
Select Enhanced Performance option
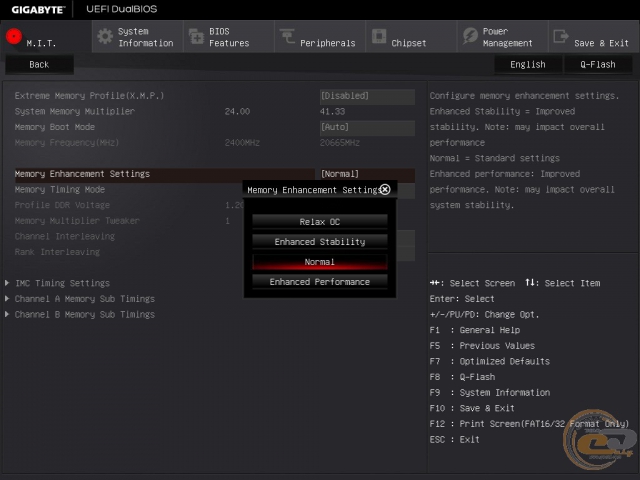pyautogui.click(x=320, y=282)
